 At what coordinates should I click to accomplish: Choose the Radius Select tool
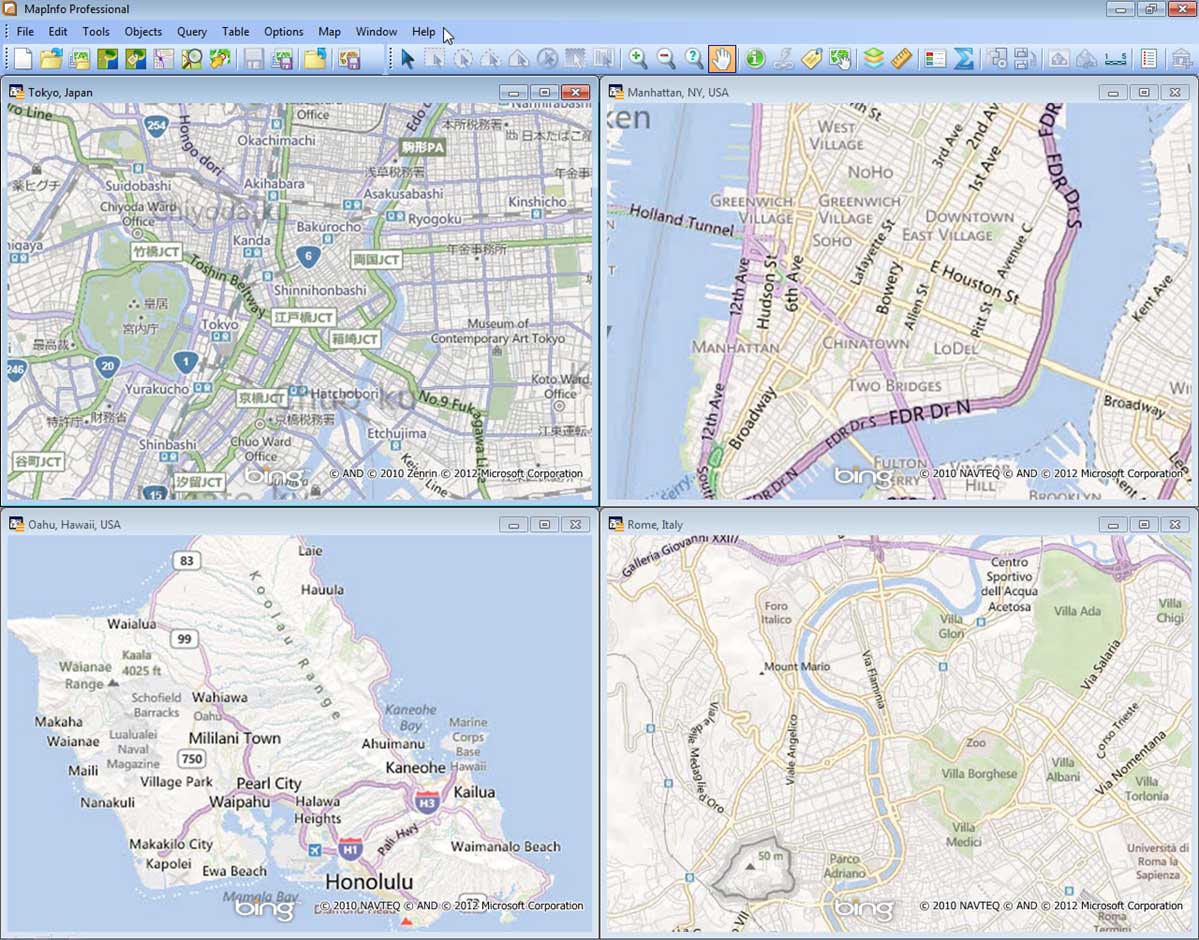coord(463,59)
